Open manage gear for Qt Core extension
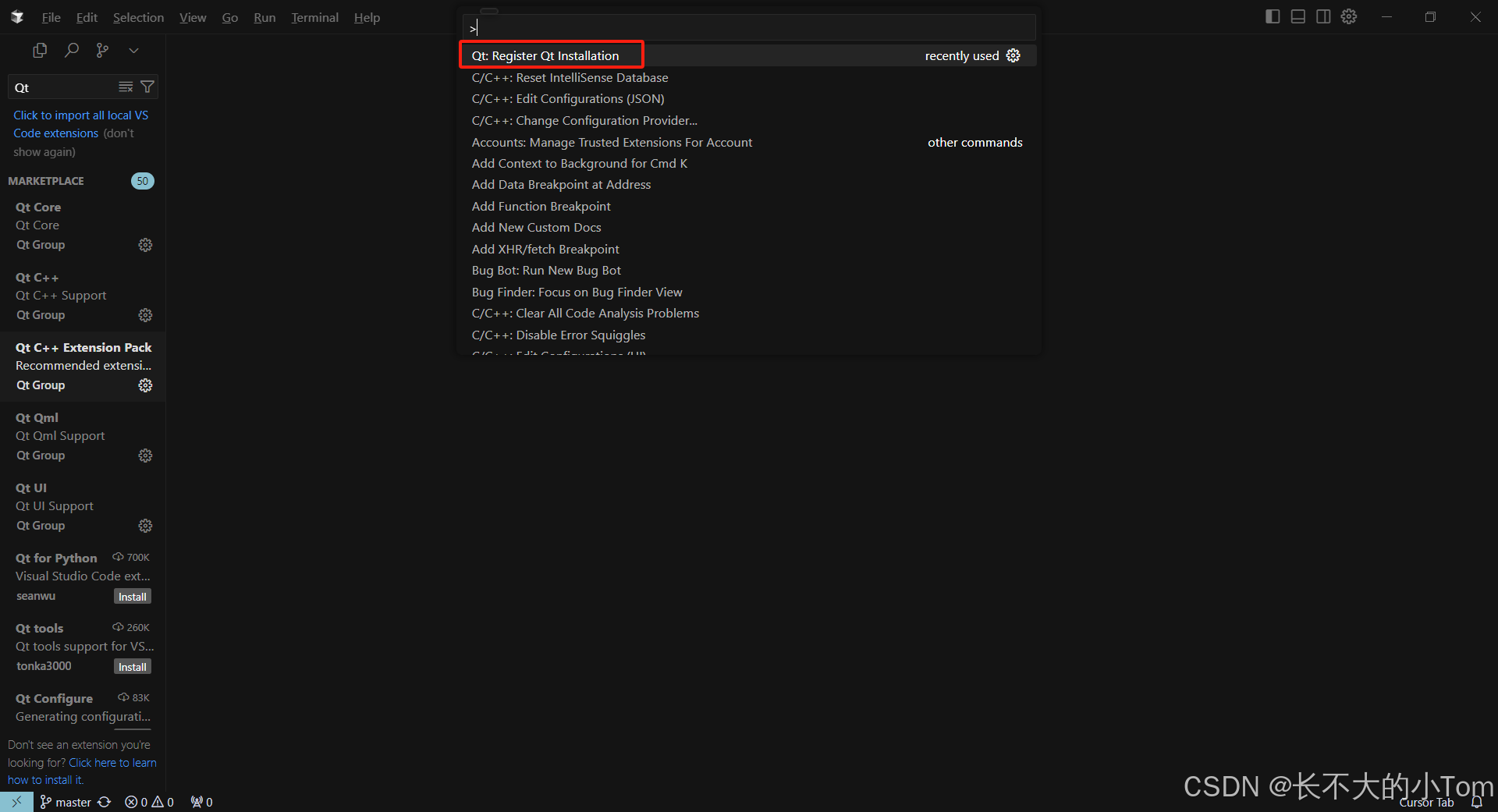Viewport: 1498px width, 812px height. 145,245
